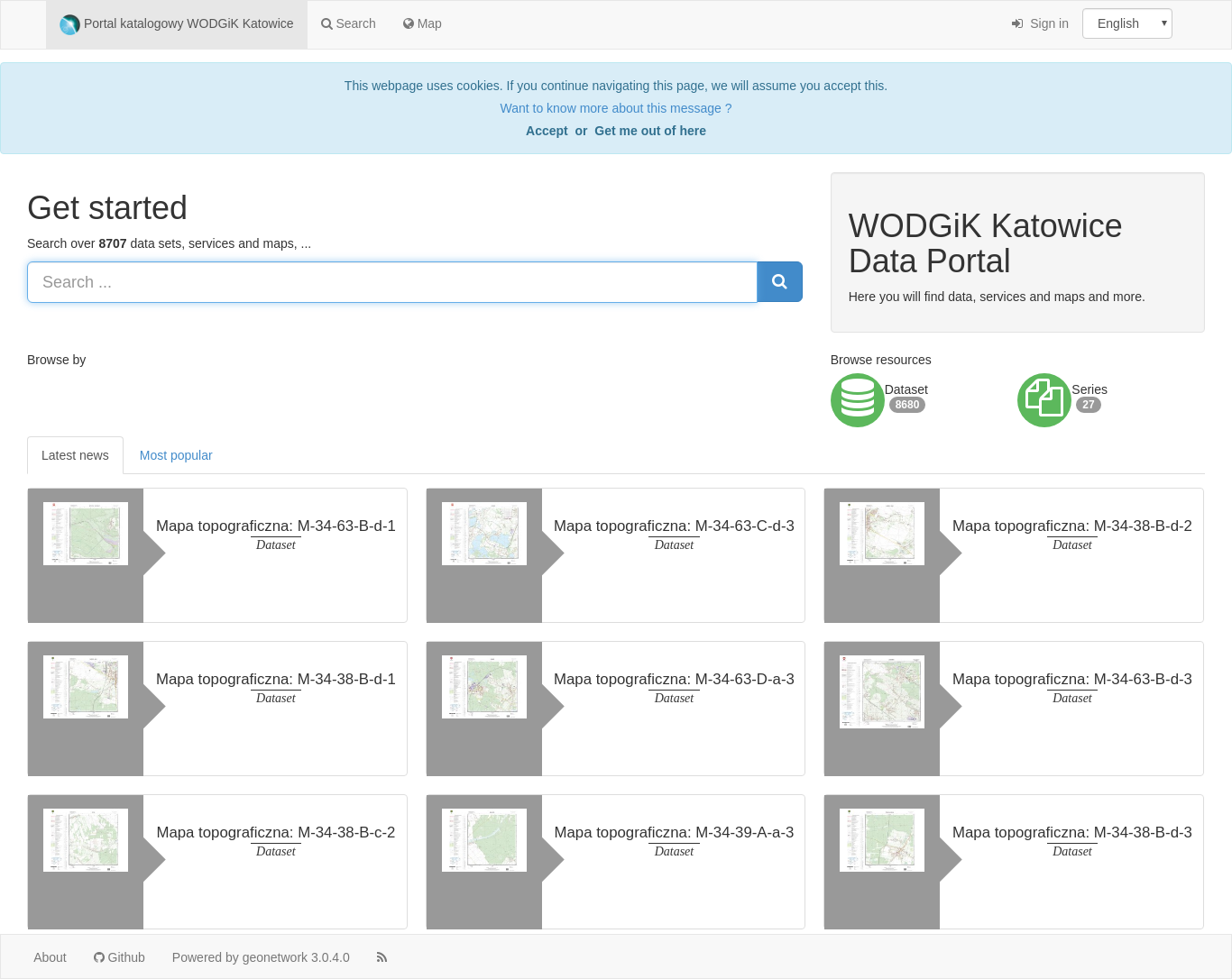Viewport: 1232px width, 979px height.
Task: Open thumbnail of map M-34-38-B-d-2
Action: 882,534
